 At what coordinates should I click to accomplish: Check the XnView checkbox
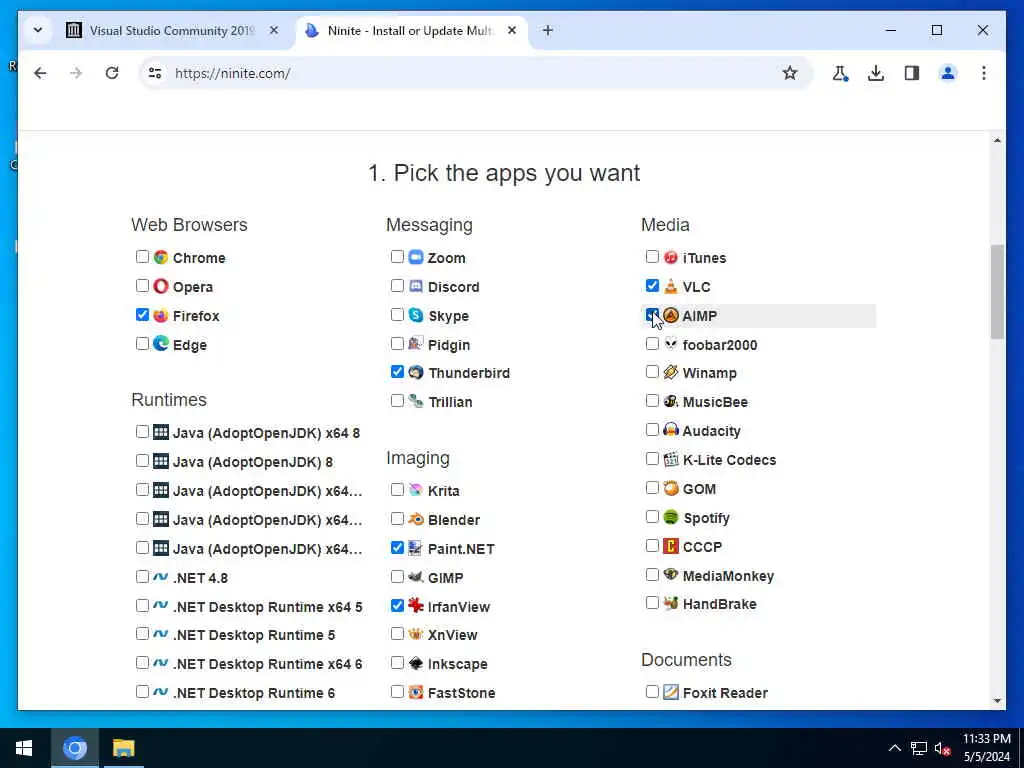[x=397, y=633]
